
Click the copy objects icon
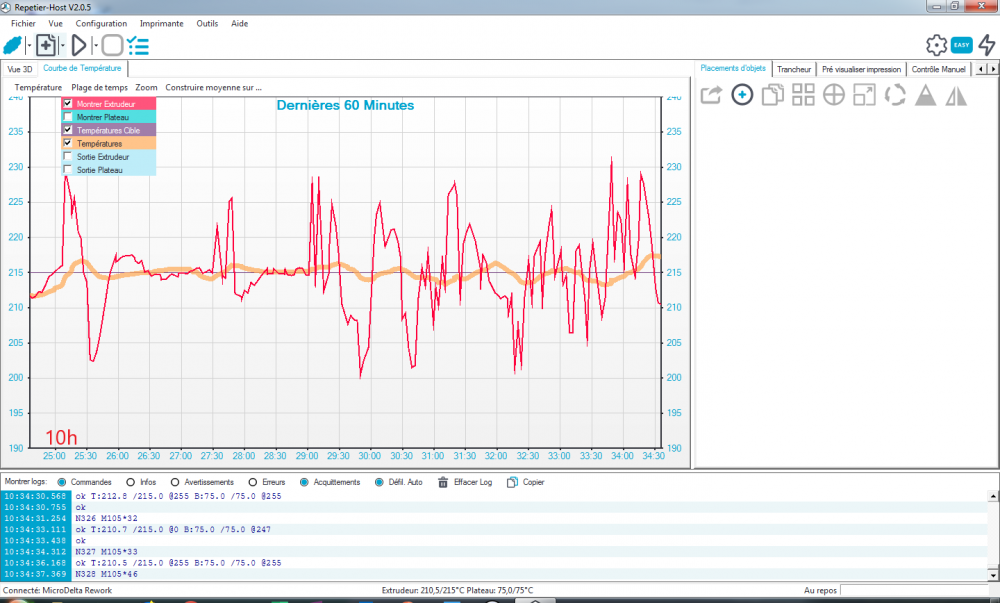point(772,95)
